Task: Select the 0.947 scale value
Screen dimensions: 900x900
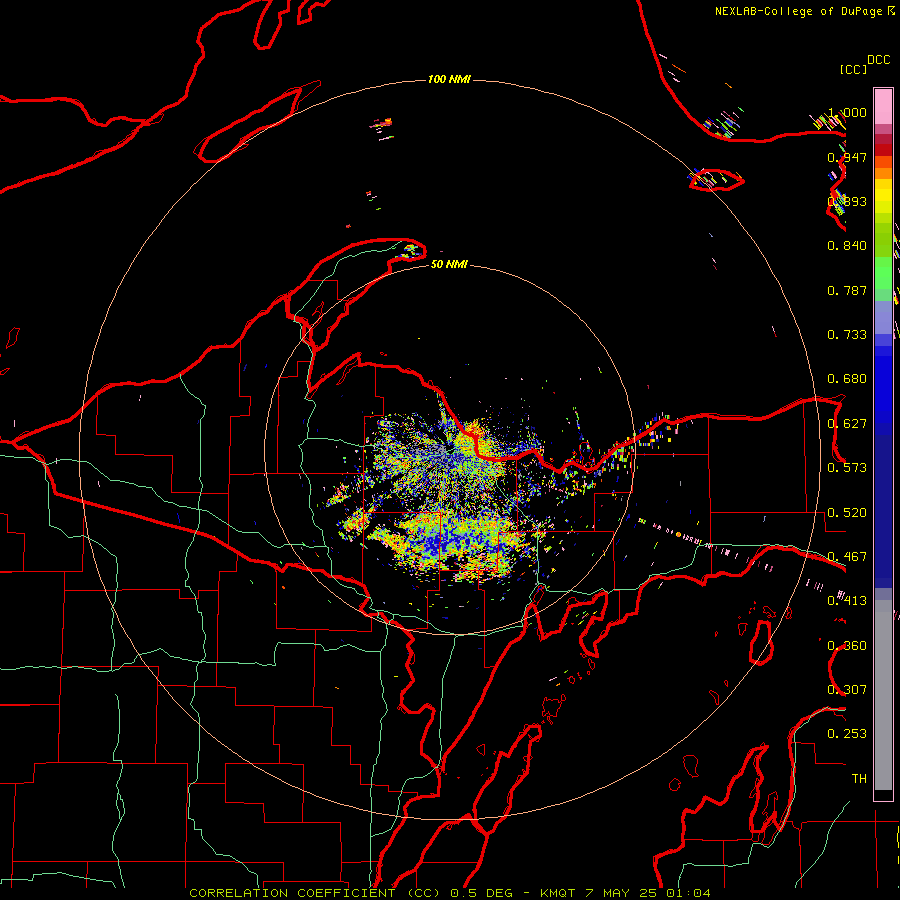Action: coord(847,157)
